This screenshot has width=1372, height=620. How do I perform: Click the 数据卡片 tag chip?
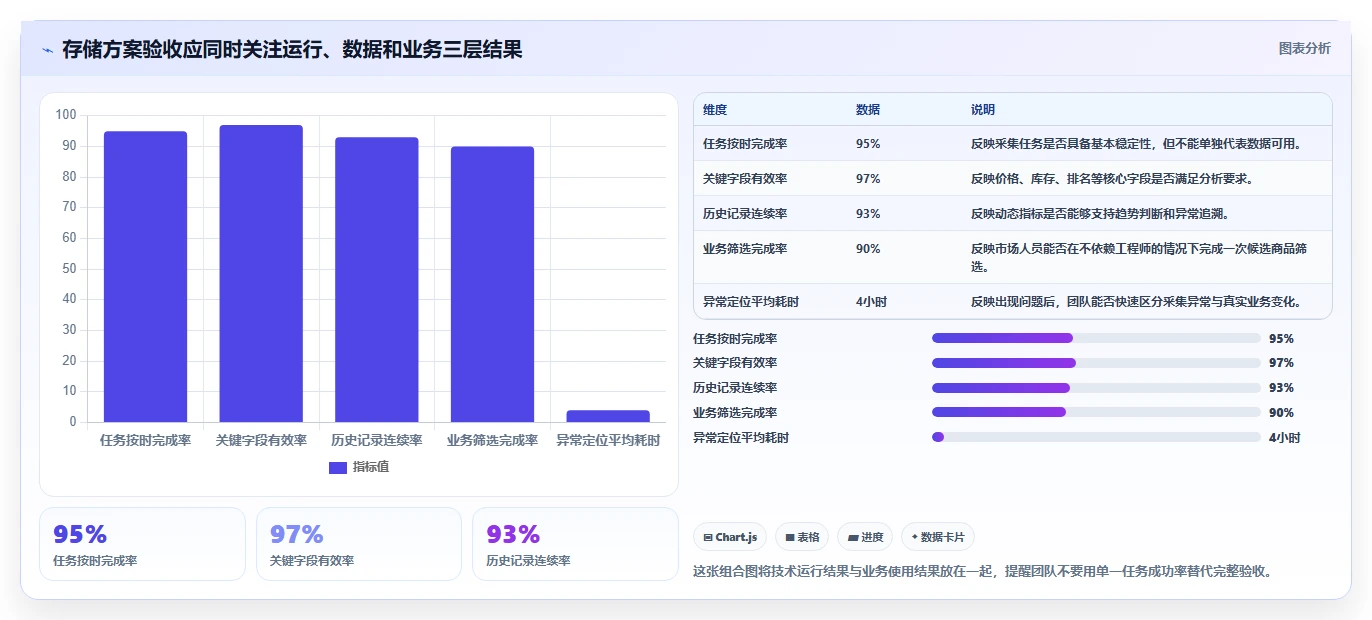[x=937, y=537]
